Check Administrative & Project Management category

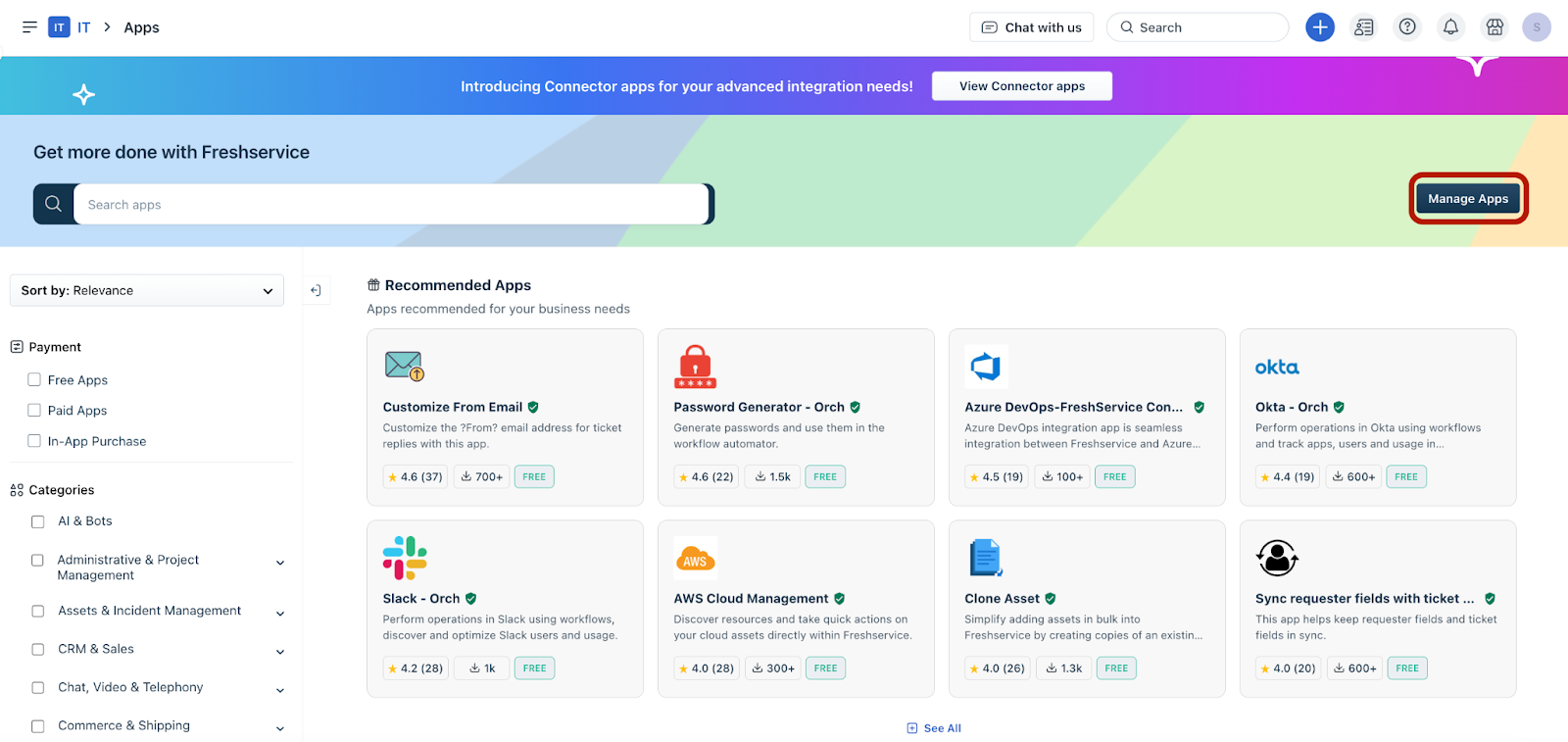pos(38,561)
